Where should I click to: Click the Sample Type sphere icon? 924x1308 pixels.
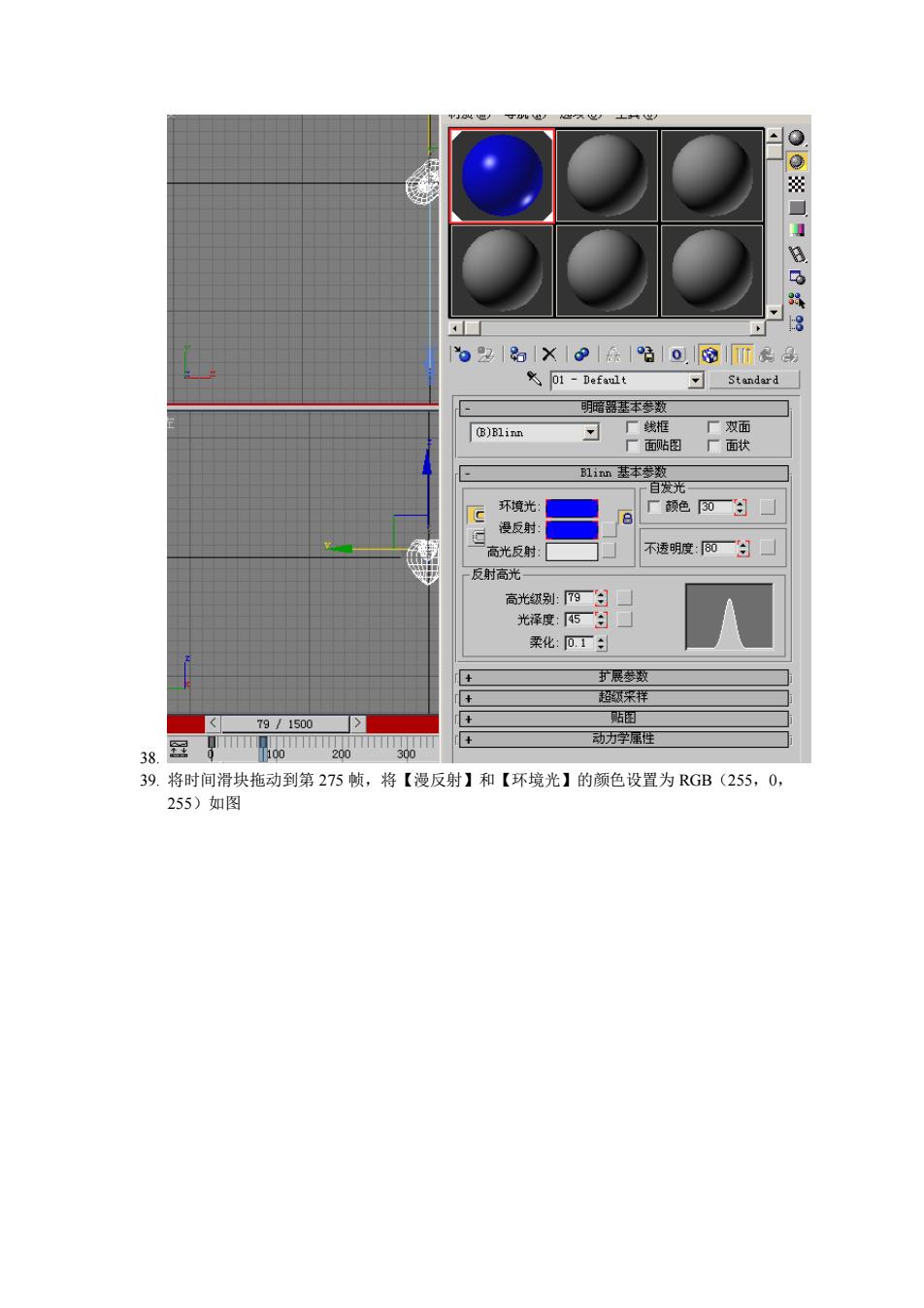[797, 140]
